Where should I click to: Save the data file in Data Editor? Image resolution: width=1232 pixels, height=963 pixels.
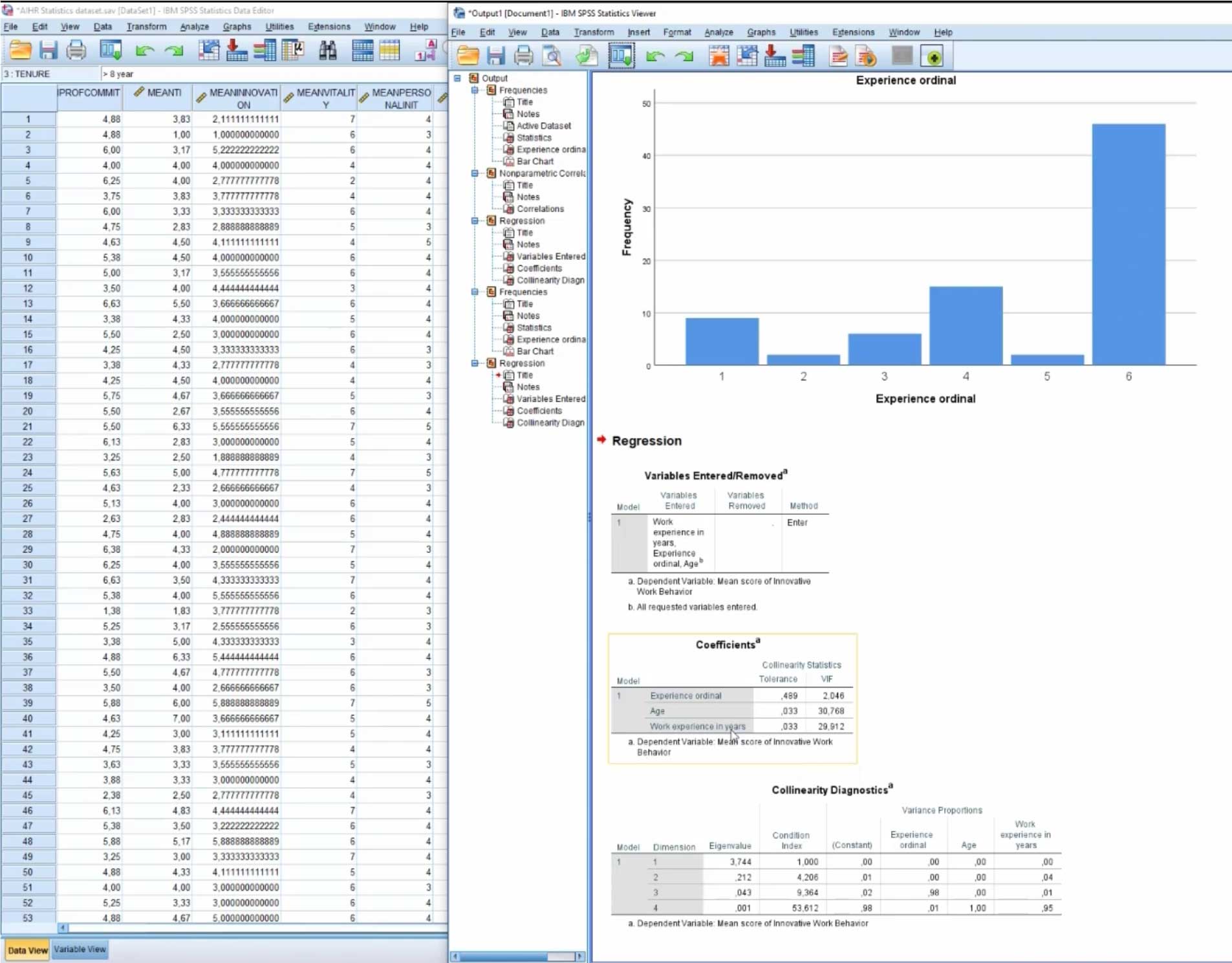coord(49,50)
